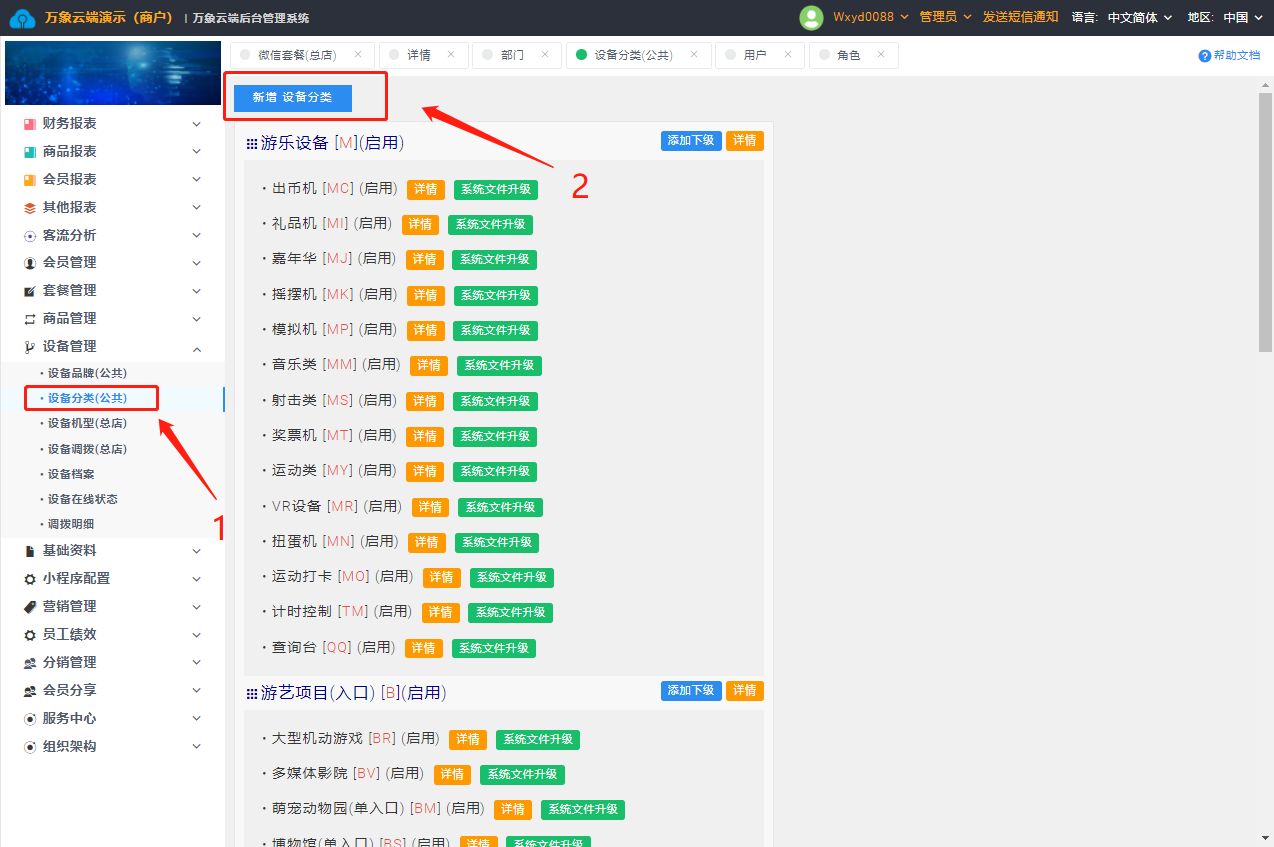Click the 会员分享 people icon
This screenshot has width=1274, height=847.
click(x=30, y=691)
